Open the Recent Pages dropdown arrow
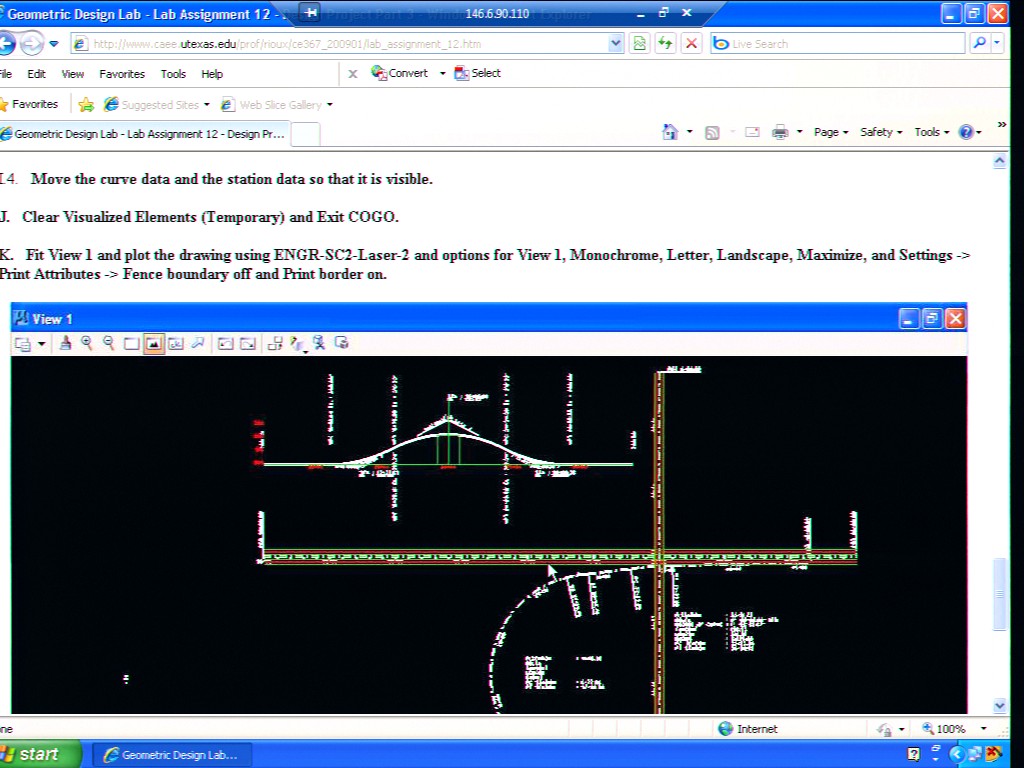This screenshot has height=768, width=1024. click(54, 44)
